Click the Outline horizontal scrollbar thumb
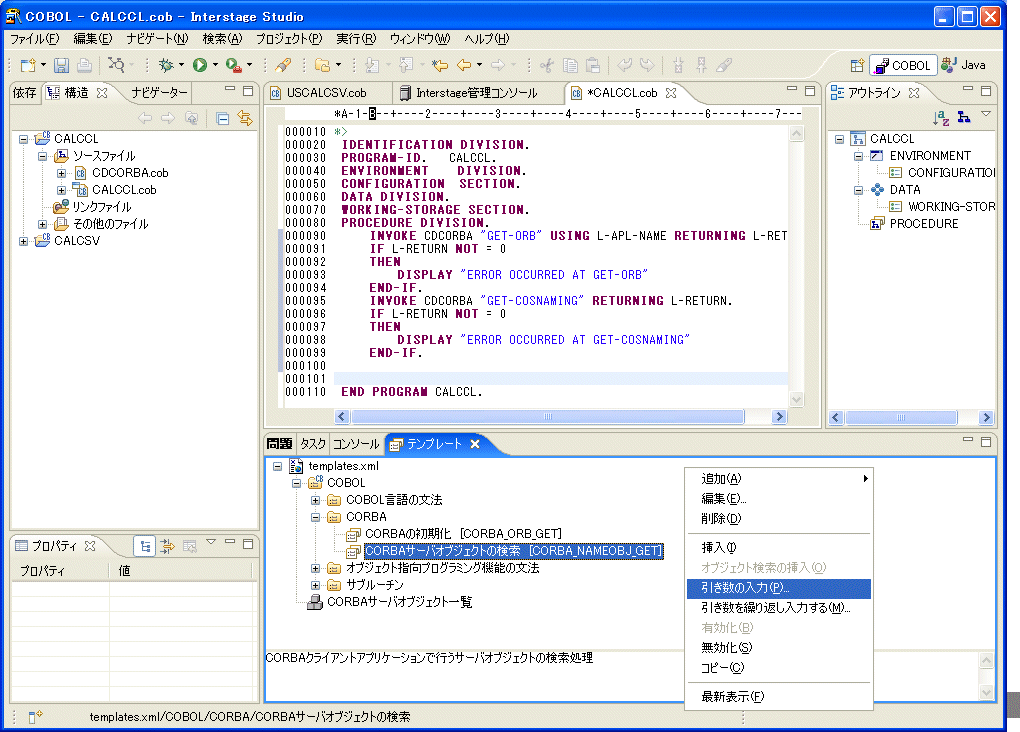This screenshot has height=732, width=1020. [901, 418]
